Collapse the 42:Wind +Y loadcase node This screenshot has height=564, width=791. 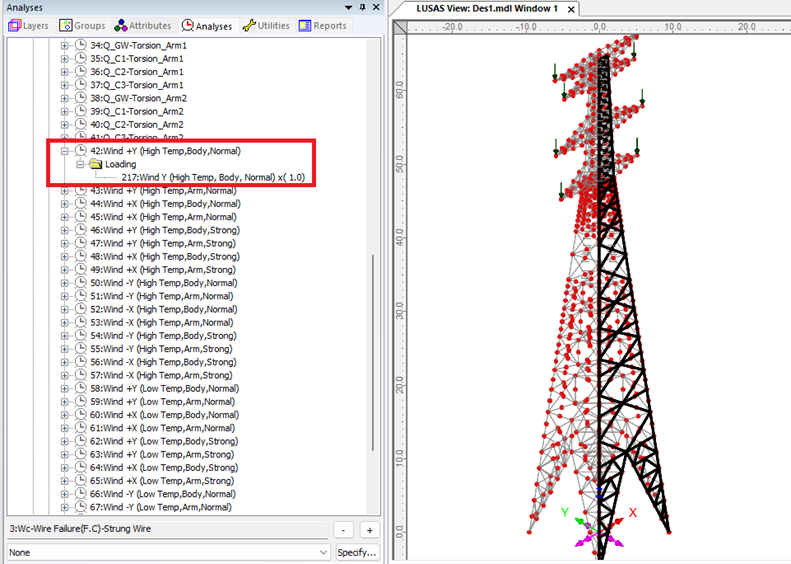(x=66, y=151)
